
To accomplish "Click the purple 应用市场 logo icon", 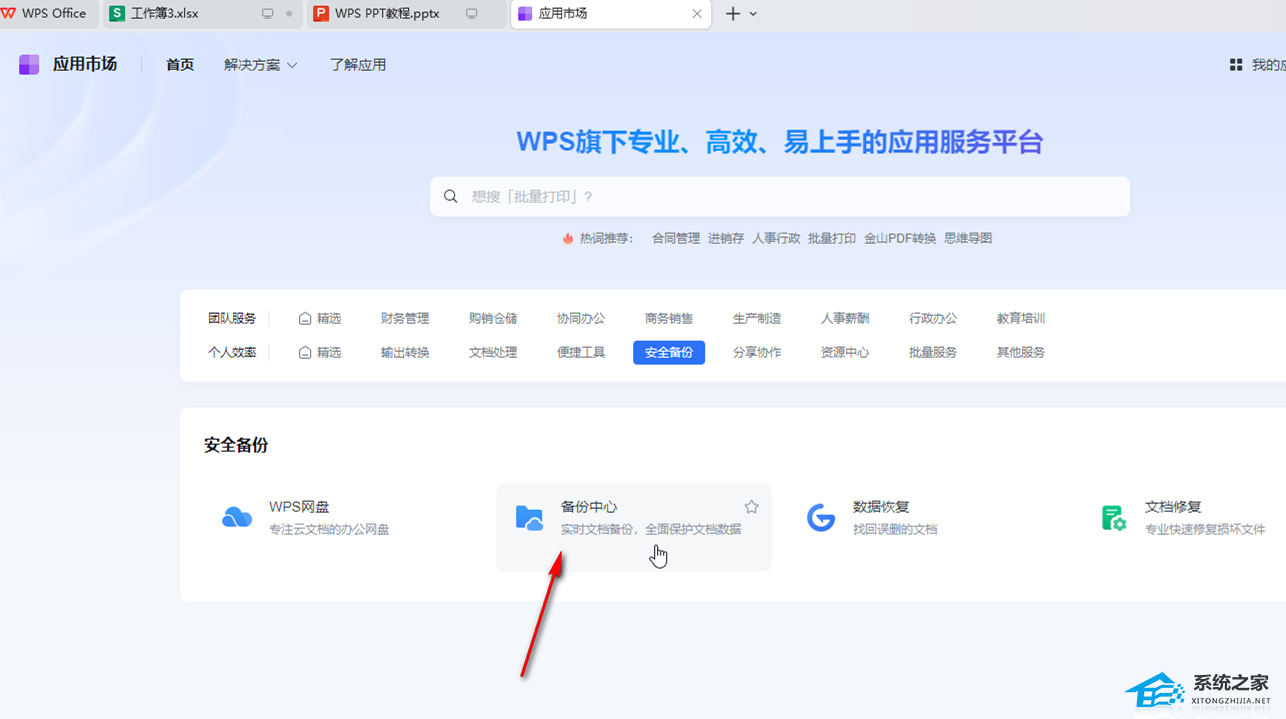I will 29,65.
